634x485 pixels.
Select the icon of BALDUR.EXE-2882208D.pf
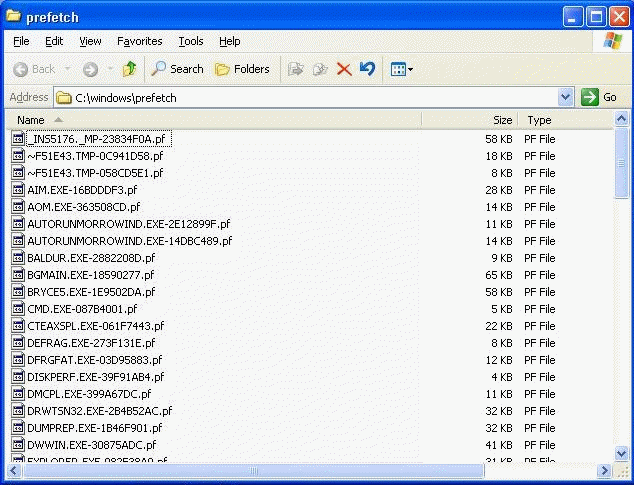tap(18, 258)
